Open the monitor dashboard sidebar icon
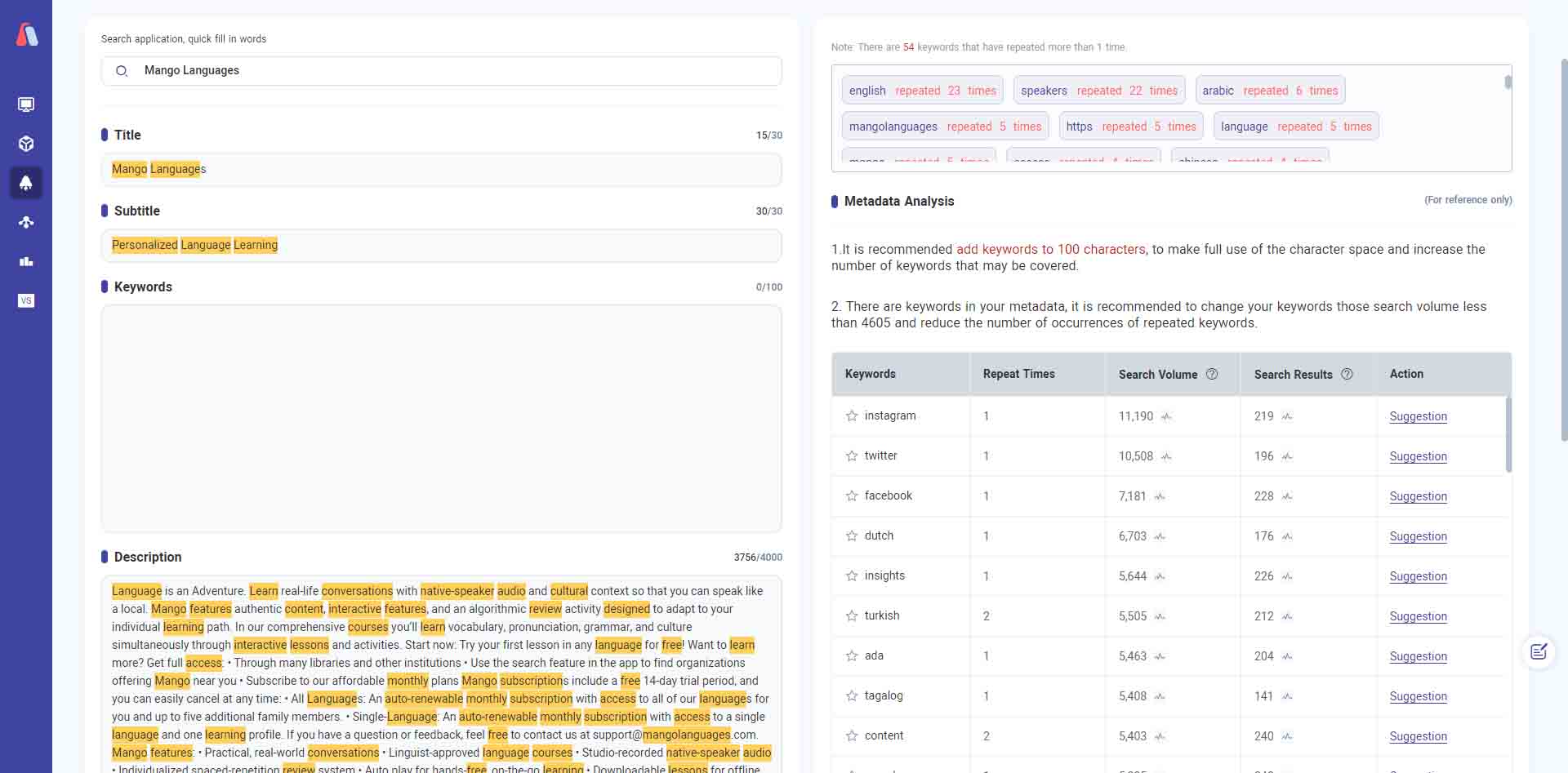 click(26, 104)
